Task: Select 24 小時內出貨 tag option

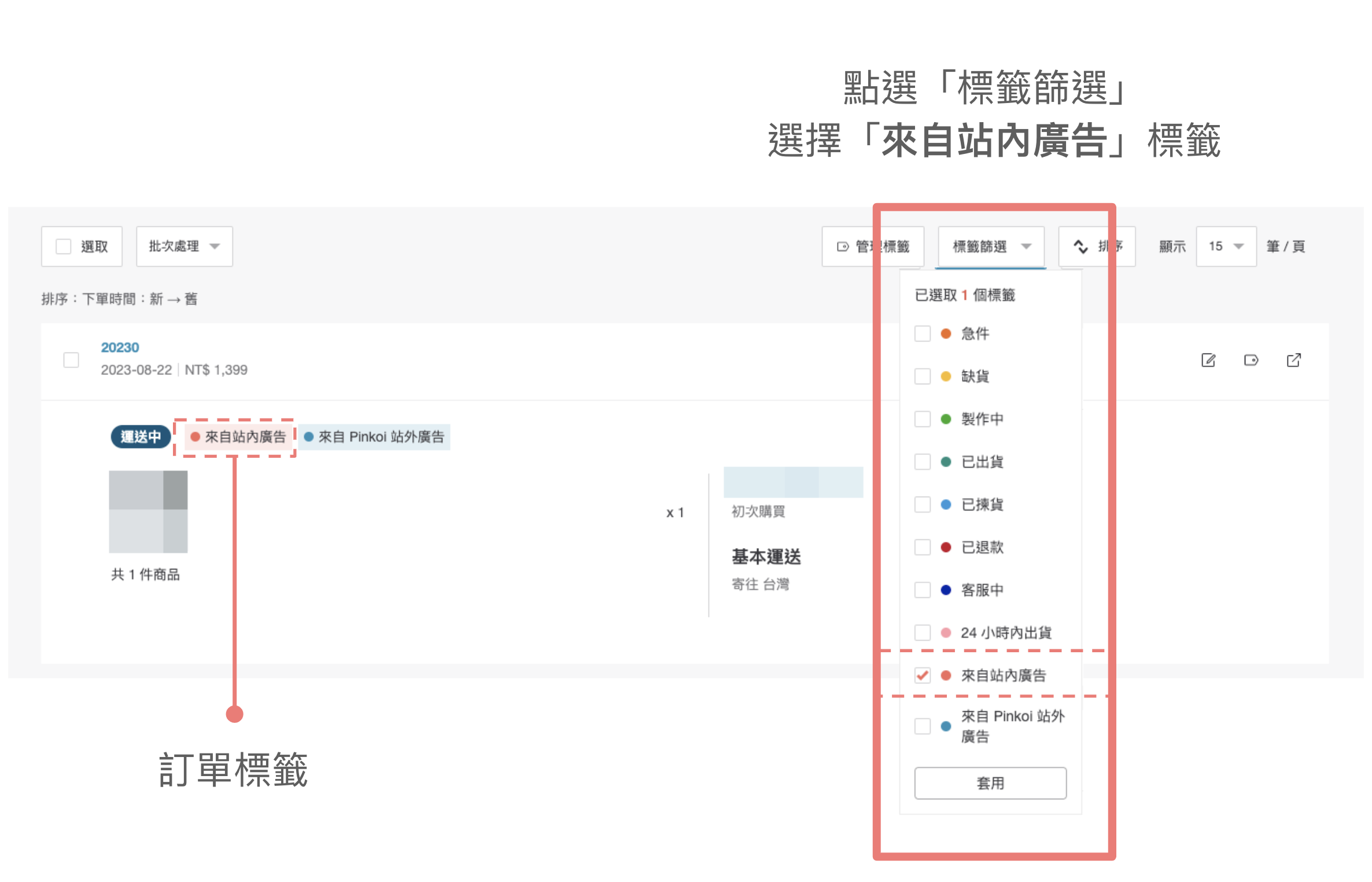Action: tap(1005, 633)
